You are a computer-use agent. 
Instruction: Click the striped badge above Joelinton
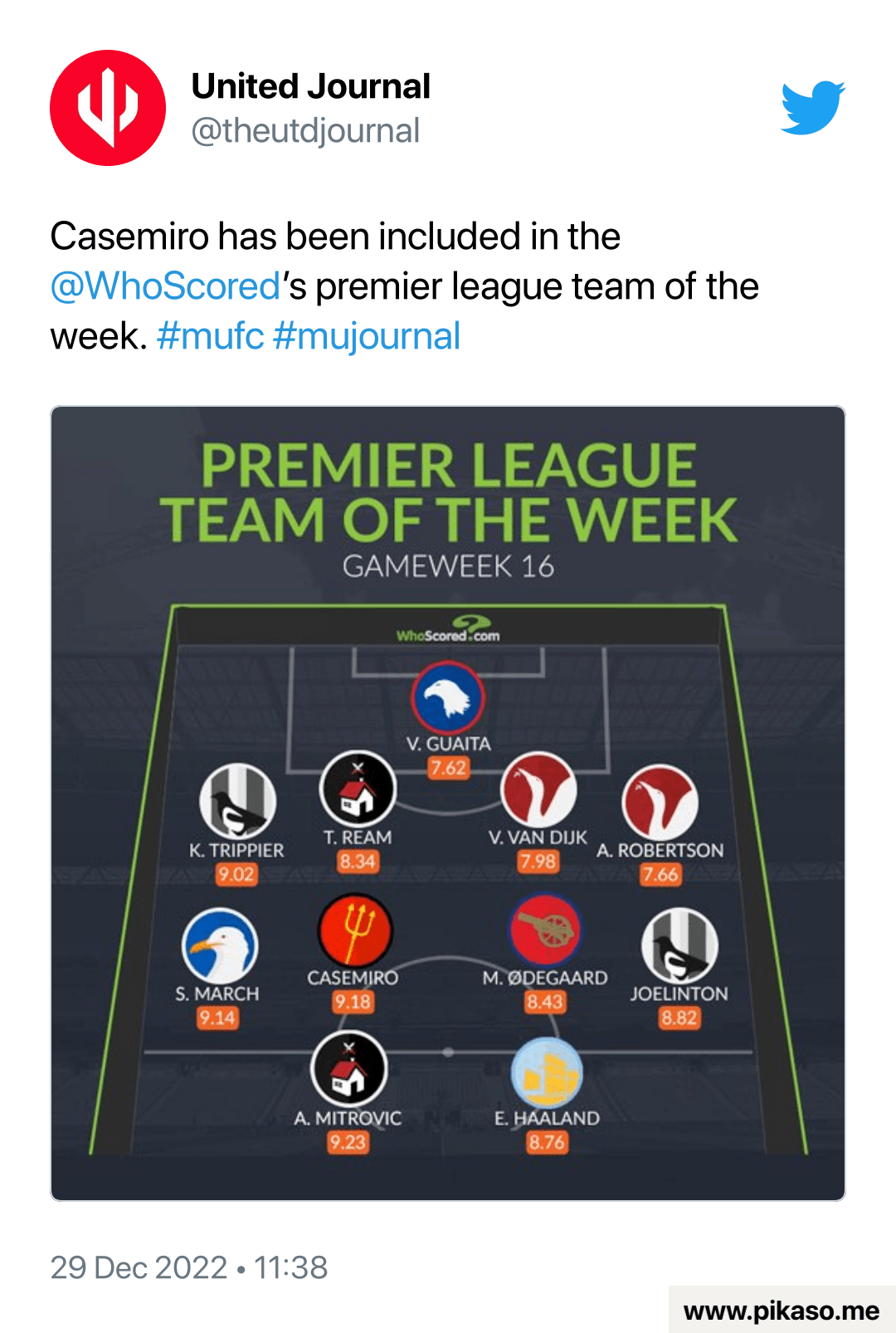coord(679,945)
